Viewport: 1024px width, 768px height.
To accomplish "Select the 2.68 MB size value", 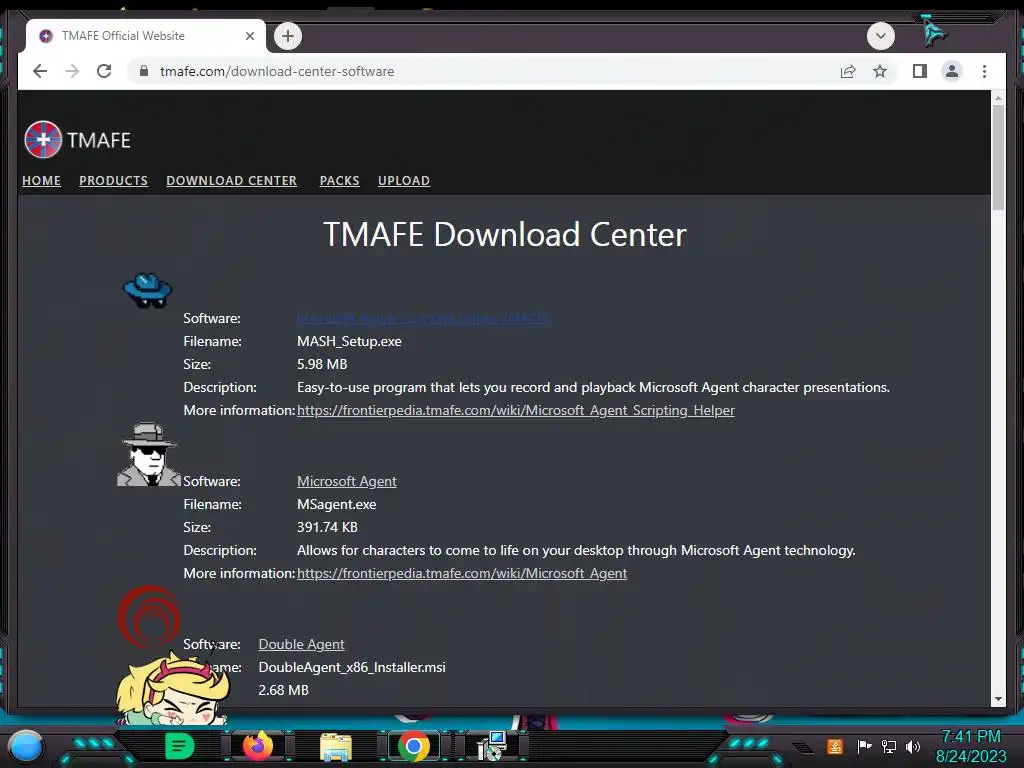I will click(283, 690).
